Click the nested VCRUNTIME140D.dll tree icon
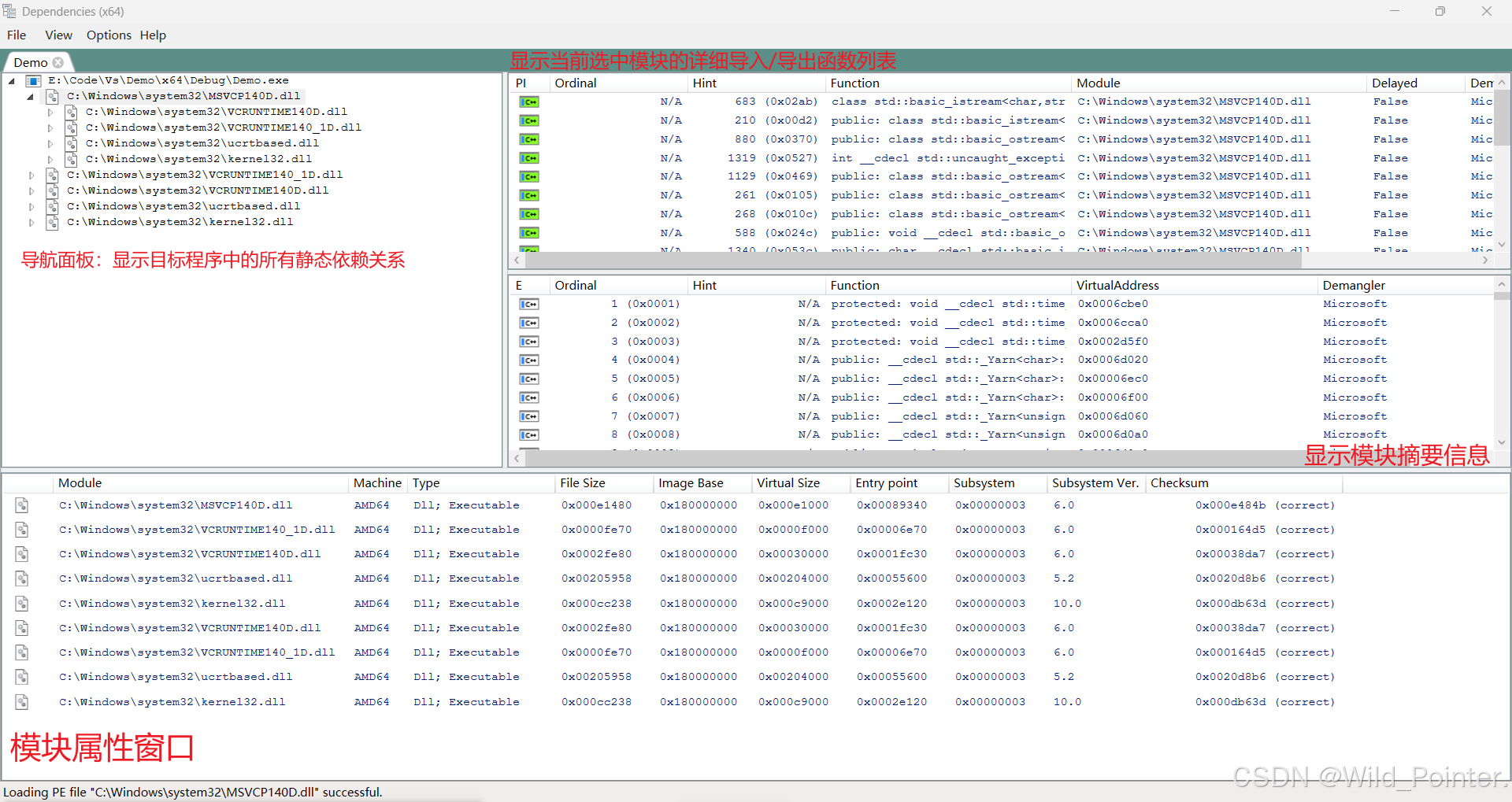The height and width of the screenshot is (802, 1512). (71, 112)
